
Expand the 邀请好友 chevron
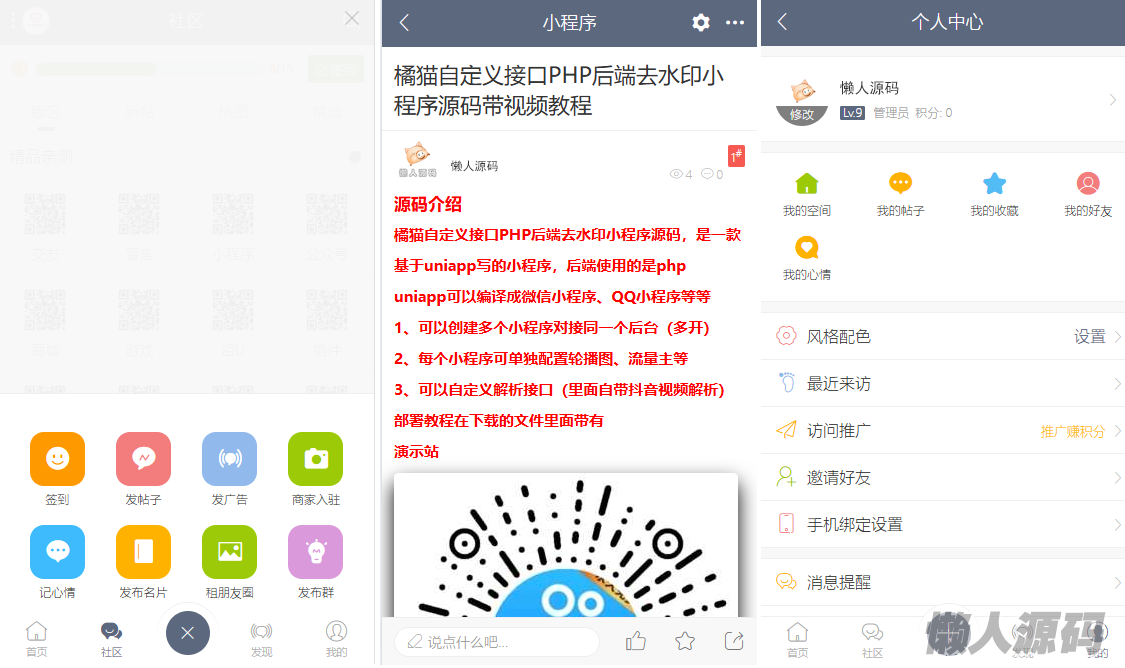pyautogui.click(x=1117, y=478)
